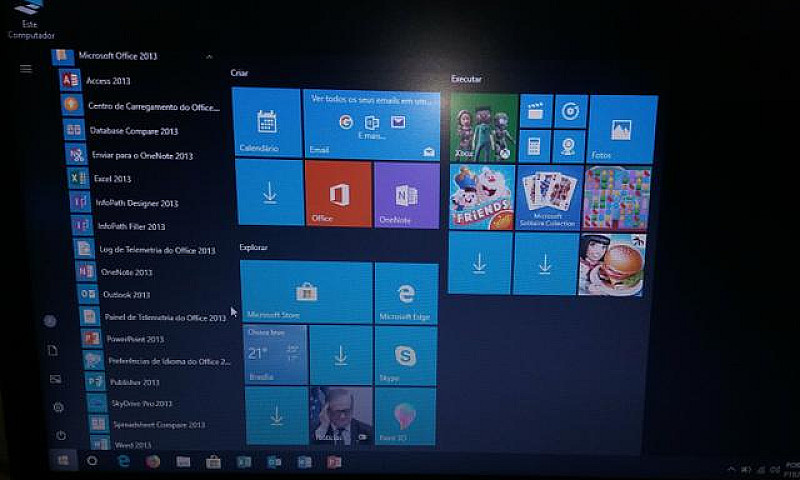
Task: Open the orange Office tile
Action: click(338, 194)
